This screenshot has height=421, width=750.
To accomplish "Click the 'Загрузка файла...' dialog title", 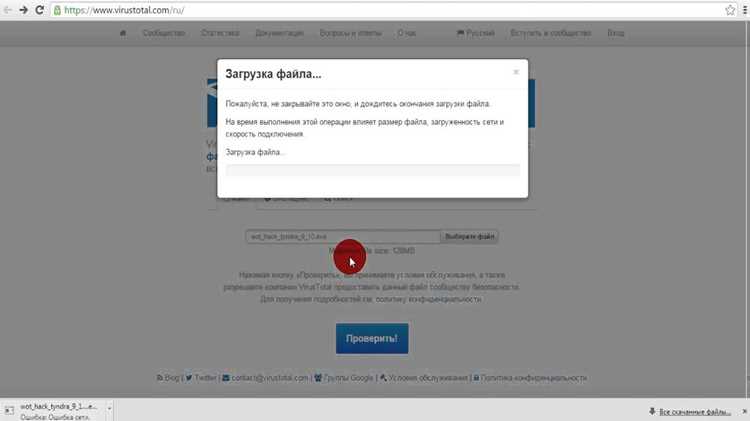I will tap(274, 74).
